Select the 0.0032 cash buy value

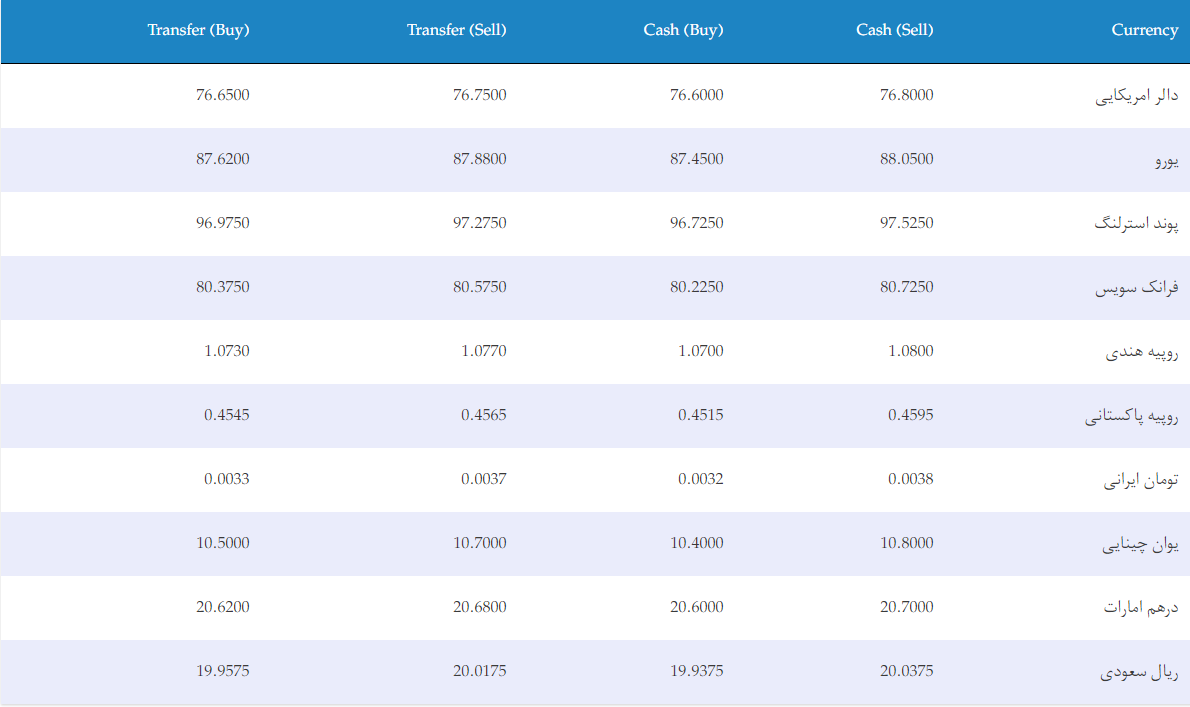click(700, 479)
